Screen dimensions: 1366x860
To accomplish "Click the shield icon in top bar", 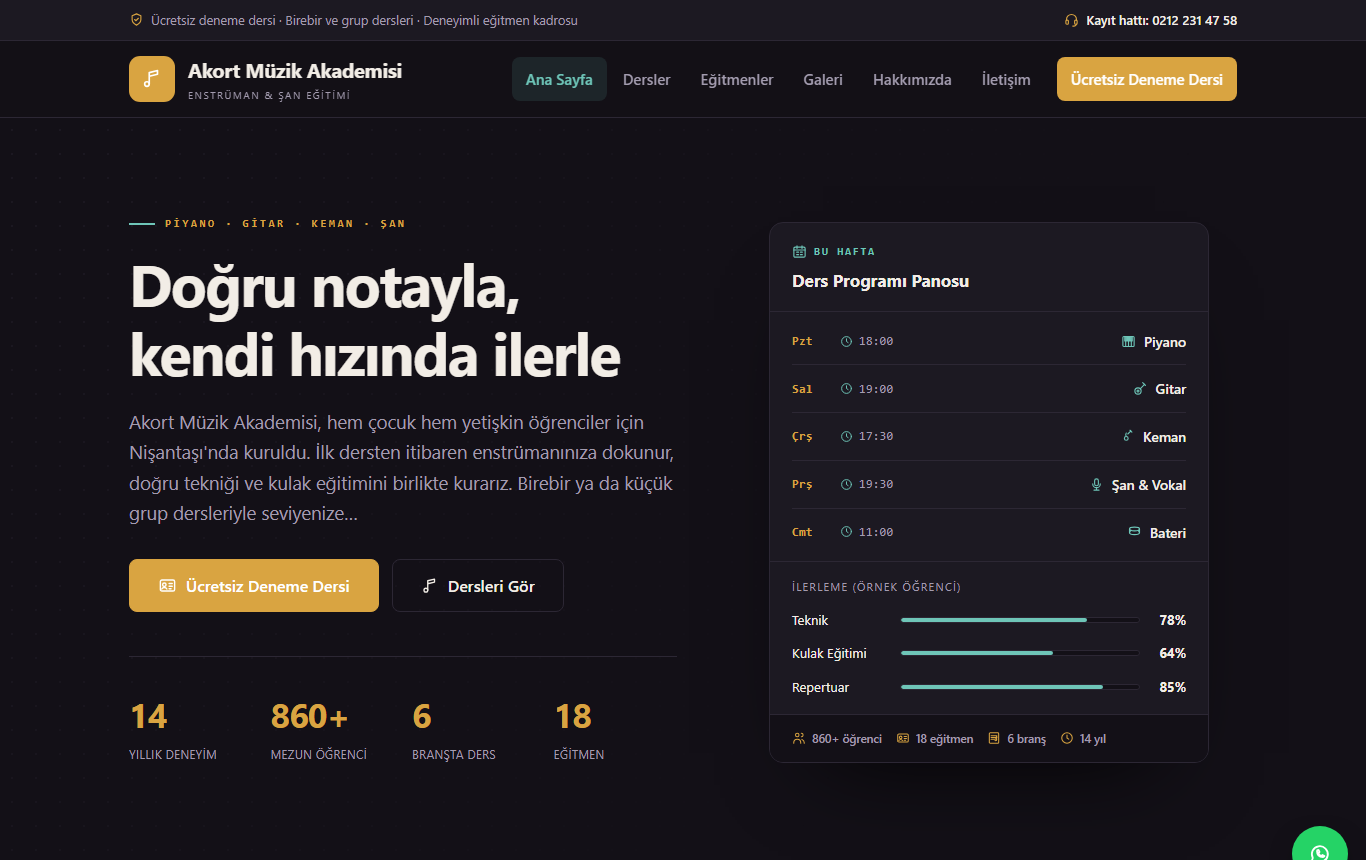I will tap(136, 20).
